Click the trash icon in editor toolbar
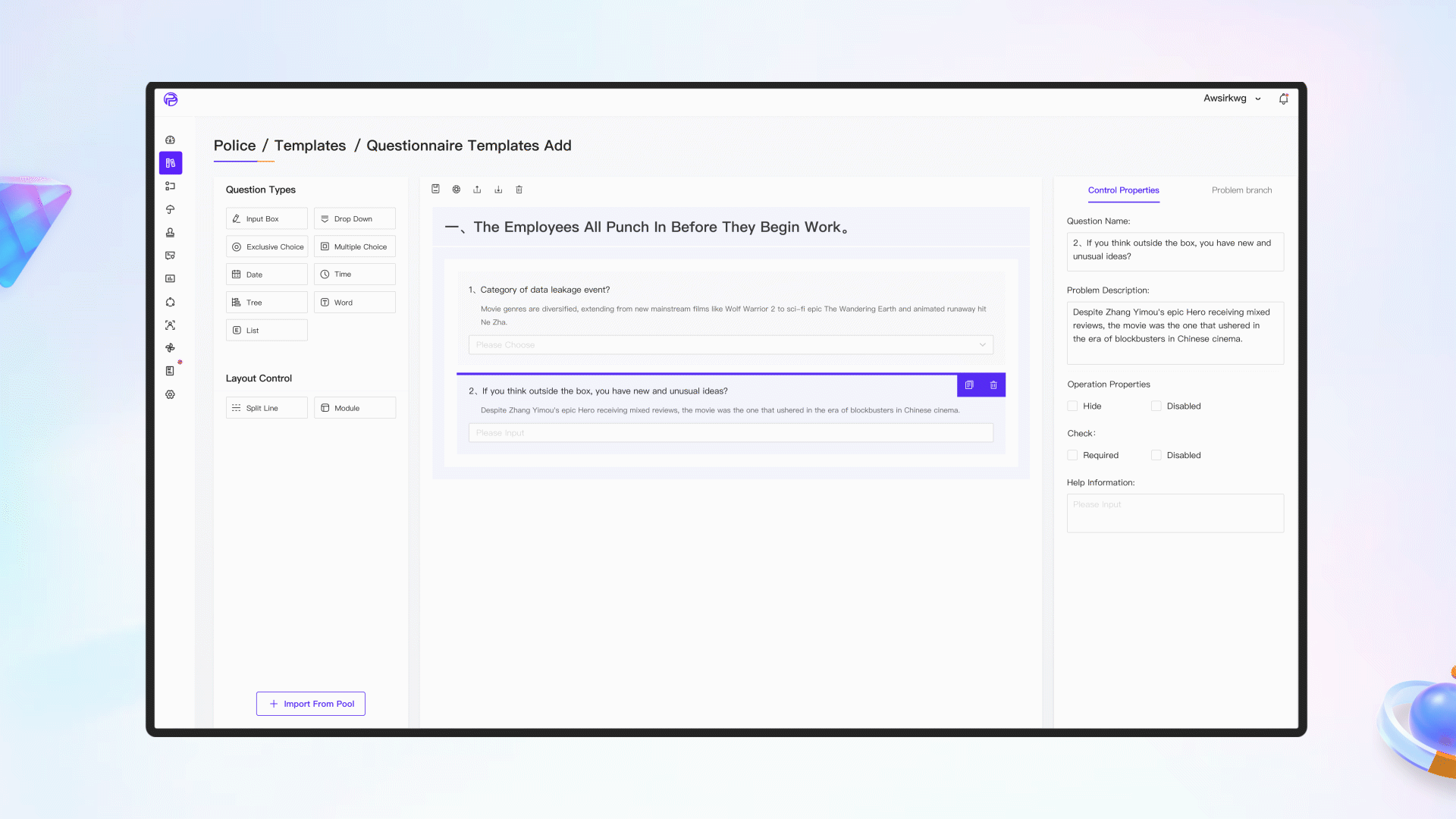The image size is (1456, 819). point(519,190)
